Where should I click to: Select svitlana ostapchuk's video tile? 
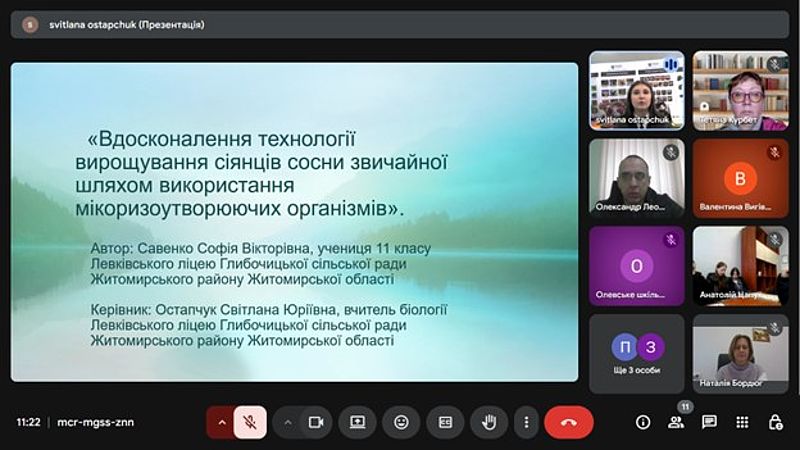tap(636, 91)
